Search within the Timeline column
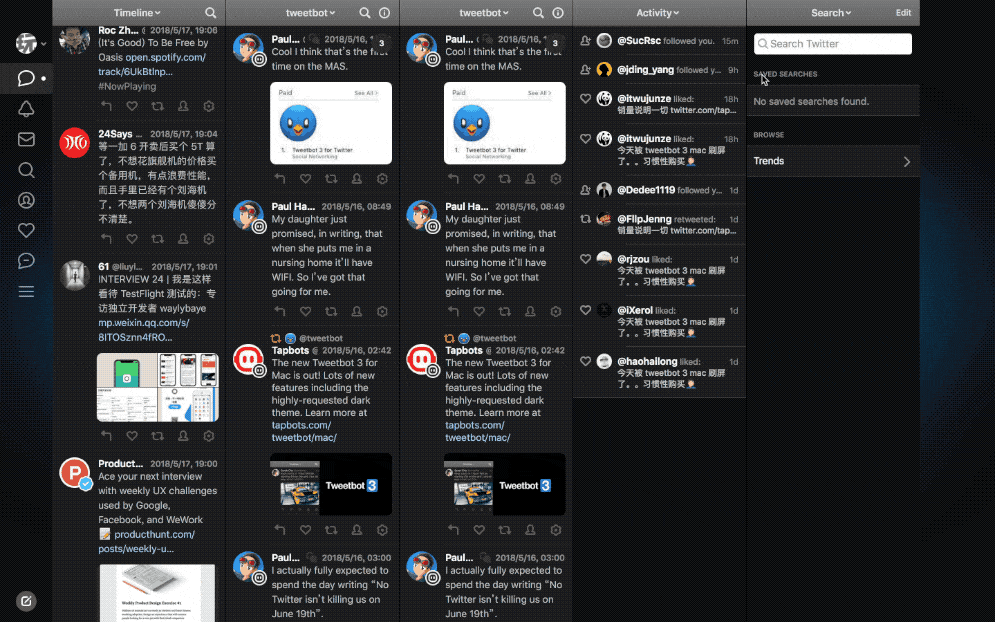Viewport: 995px width, 622px height. click(x=211, y=13)
